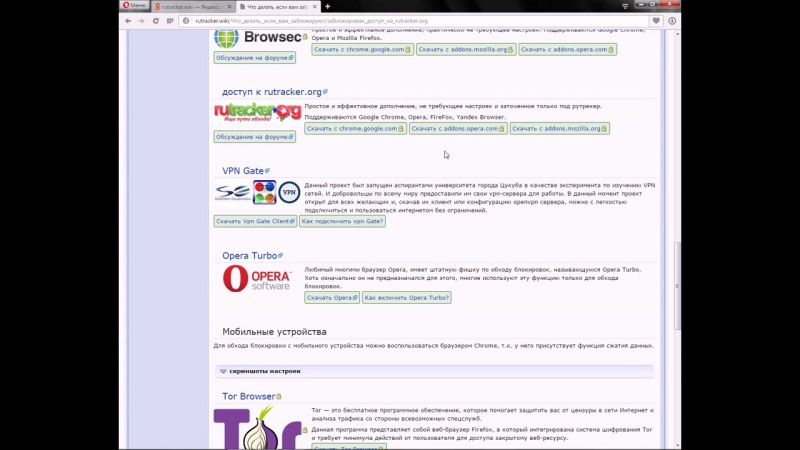Reload the page
The width and height of the screenshot is (800, 450).
point(156,21)
